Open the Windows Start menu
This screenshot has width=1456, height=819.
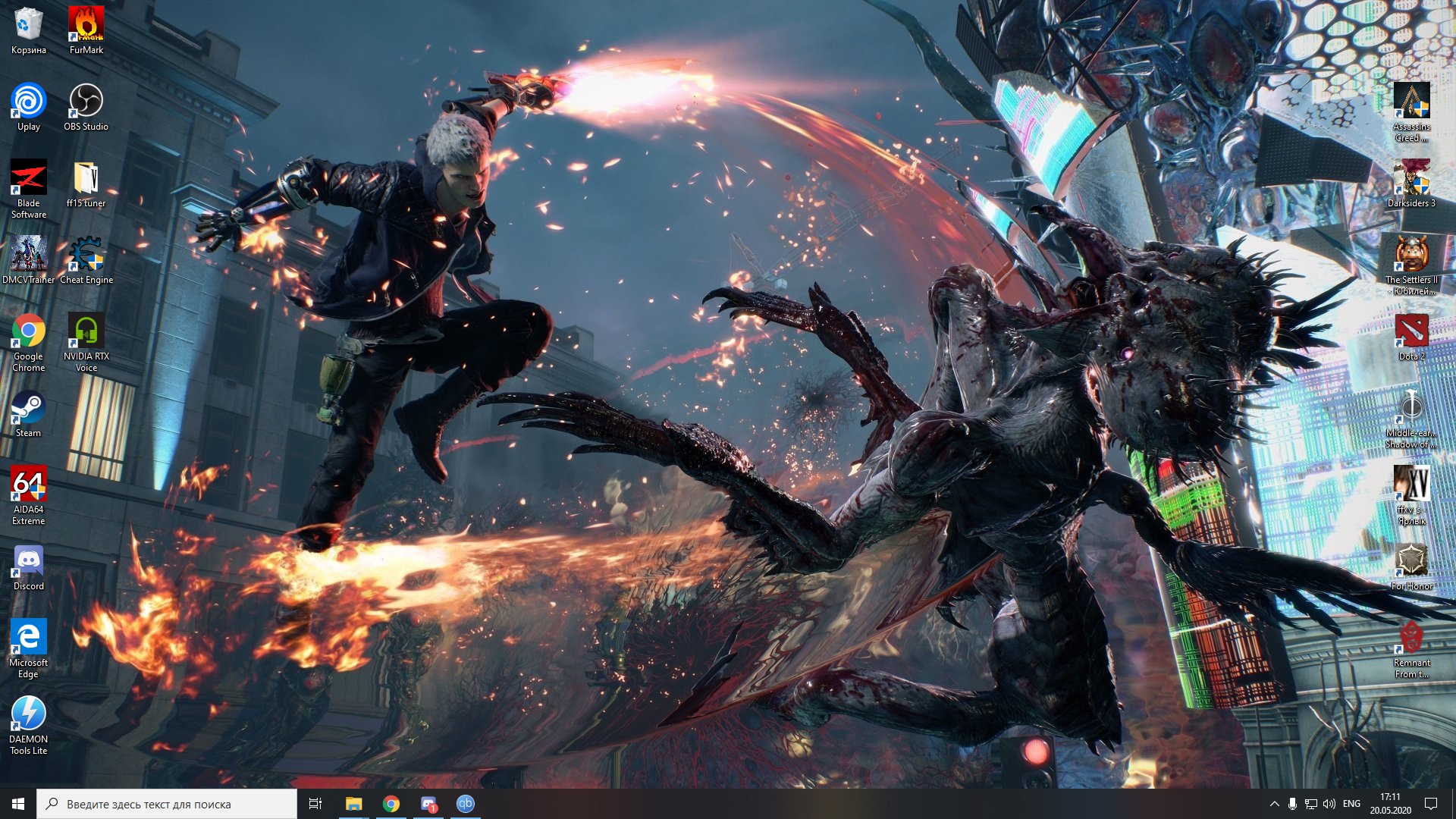click(18, 804)
